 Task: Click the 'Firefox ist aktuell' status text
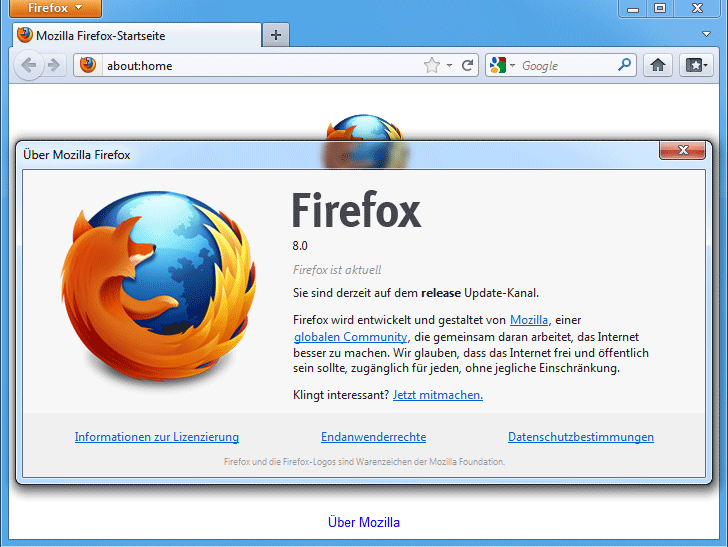tap(337, 270)
